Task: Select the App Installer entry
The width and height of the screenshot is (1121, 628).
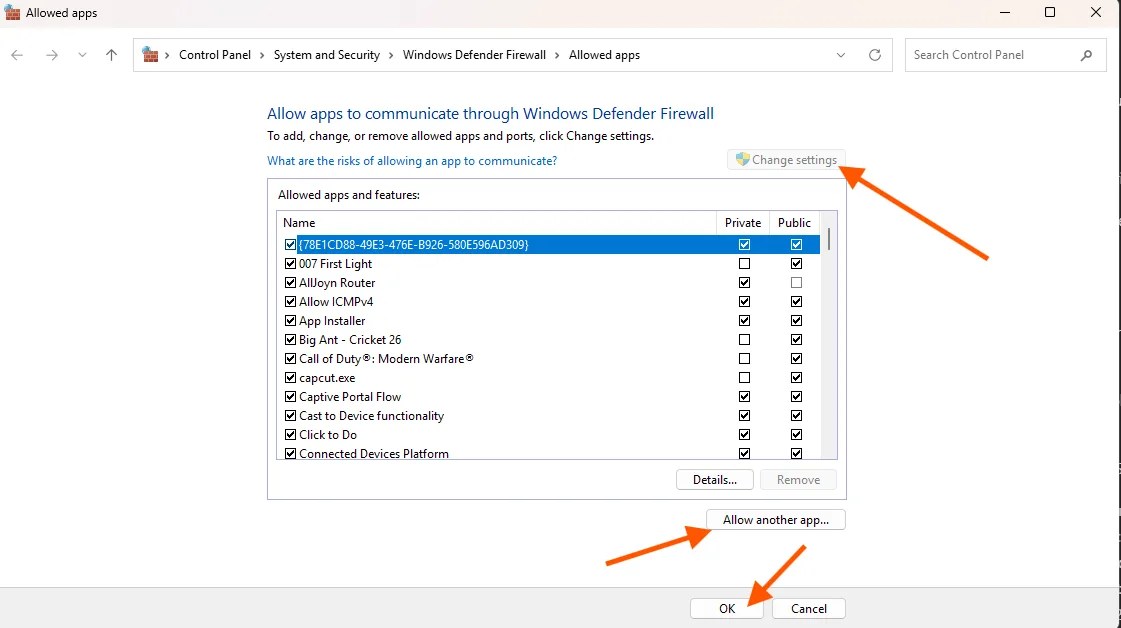Action: [x=548, y=320]
